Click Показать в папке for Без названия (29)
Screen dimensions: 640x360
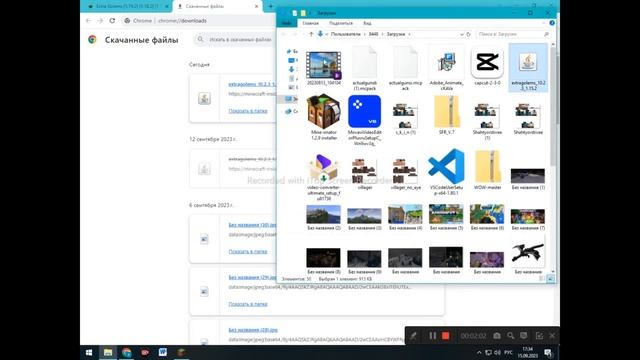point(248,304)
